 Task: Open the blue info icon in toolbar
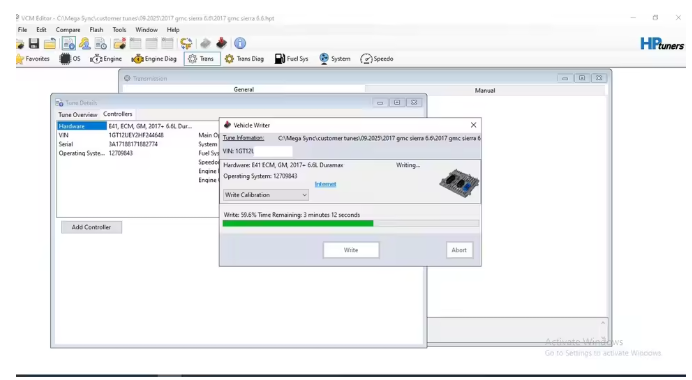point(240,43)
